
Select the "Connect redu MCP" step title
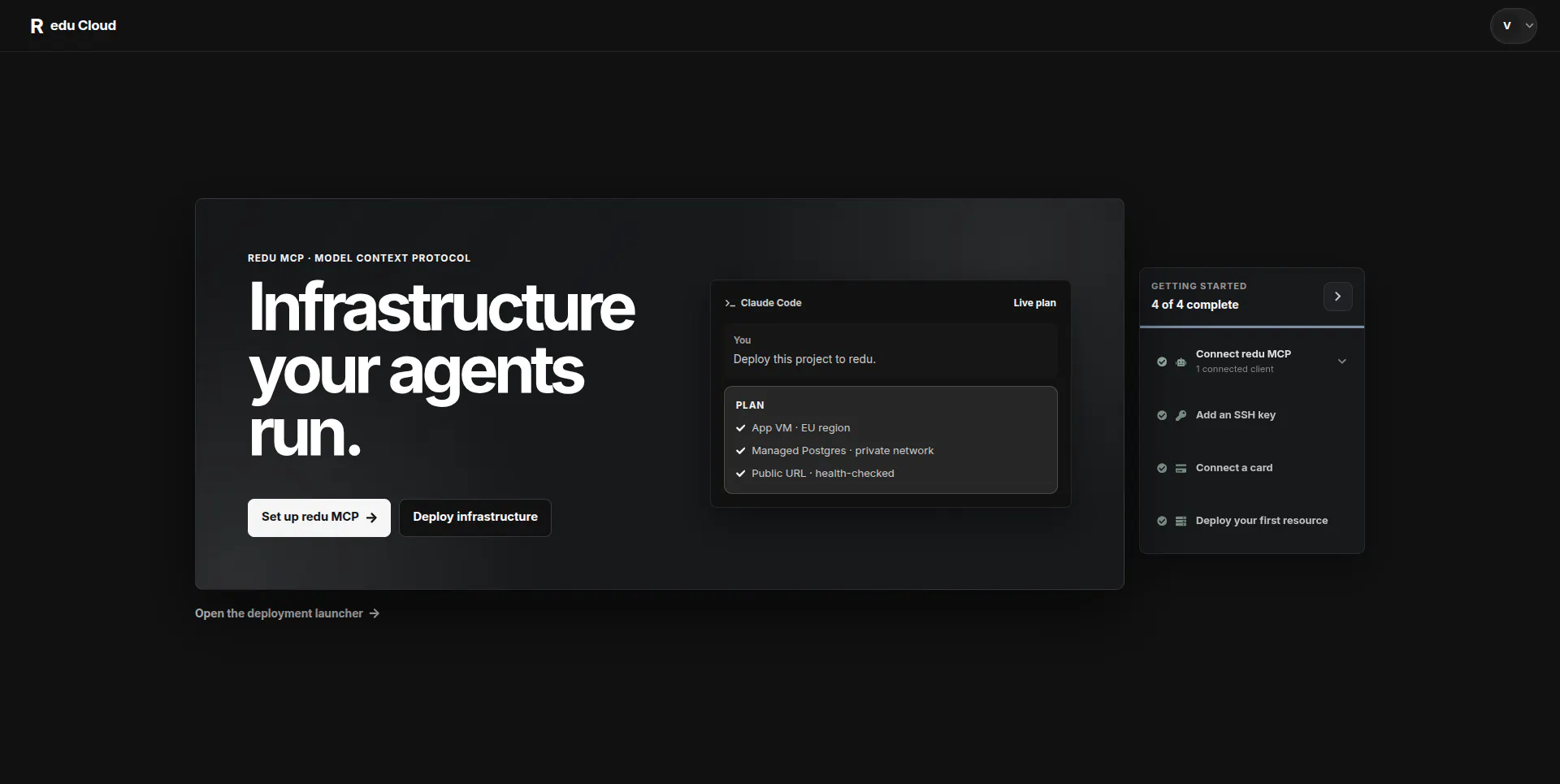[1243, 354]
